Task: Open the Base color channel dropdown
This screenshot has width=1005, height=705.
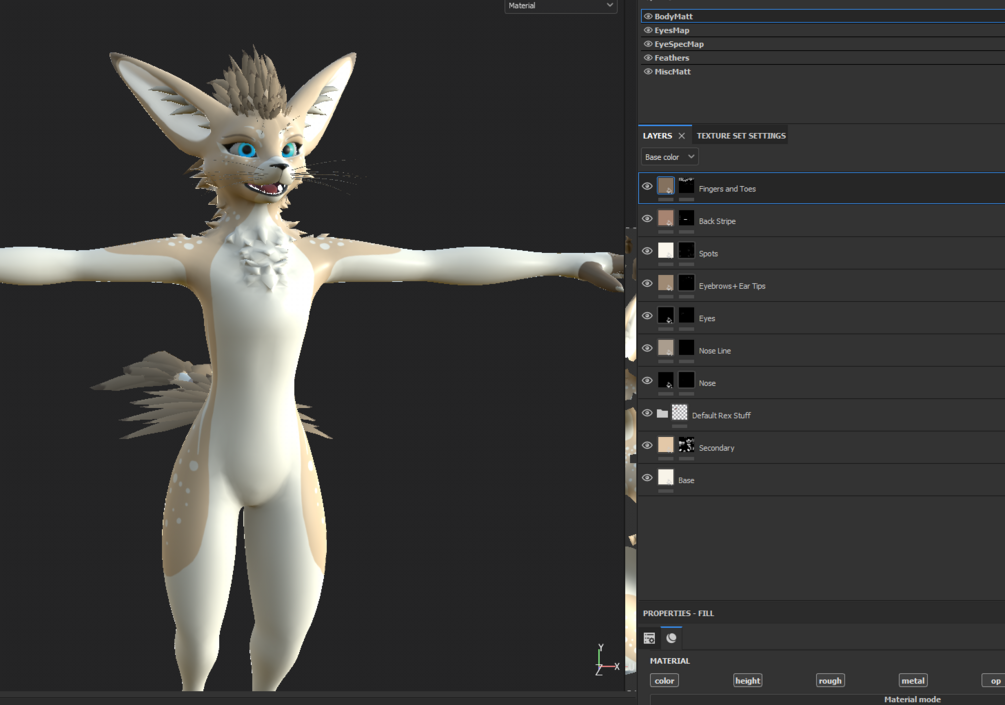Action: tap(669, 157)
